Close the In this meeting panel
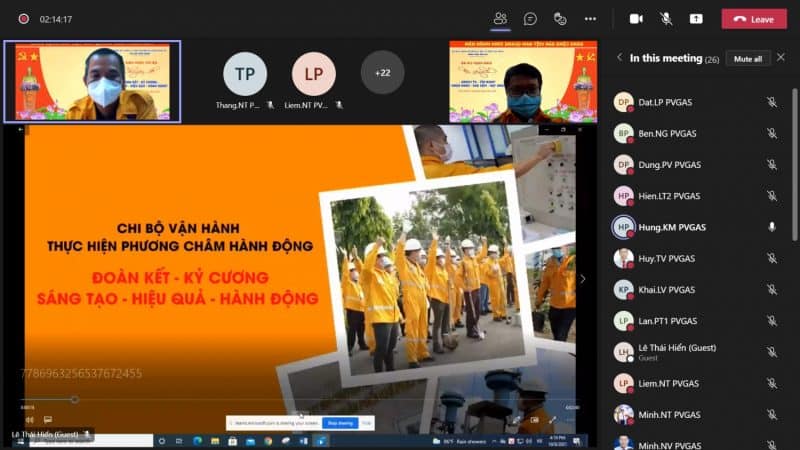This screenshot has width=800, height=450. (x=781, y=57)
